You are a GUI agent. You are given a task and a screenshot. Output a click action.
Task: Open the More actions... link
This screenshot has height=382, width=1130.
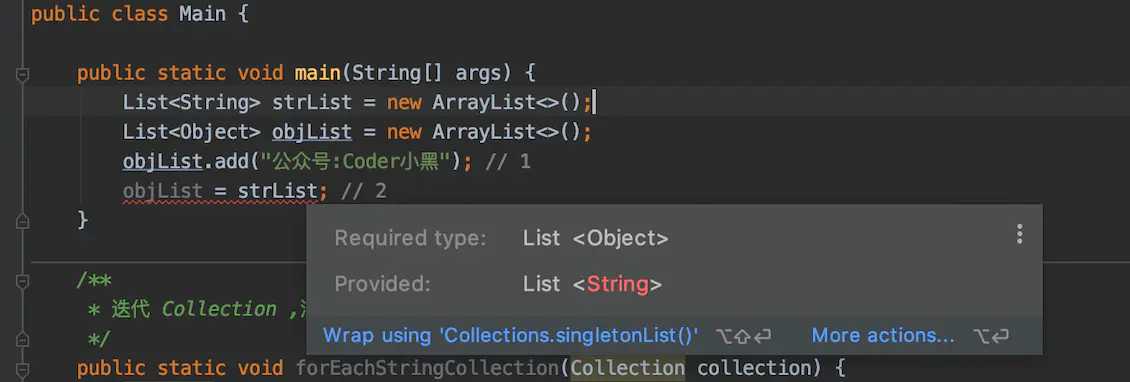click(x=883, y=335)
